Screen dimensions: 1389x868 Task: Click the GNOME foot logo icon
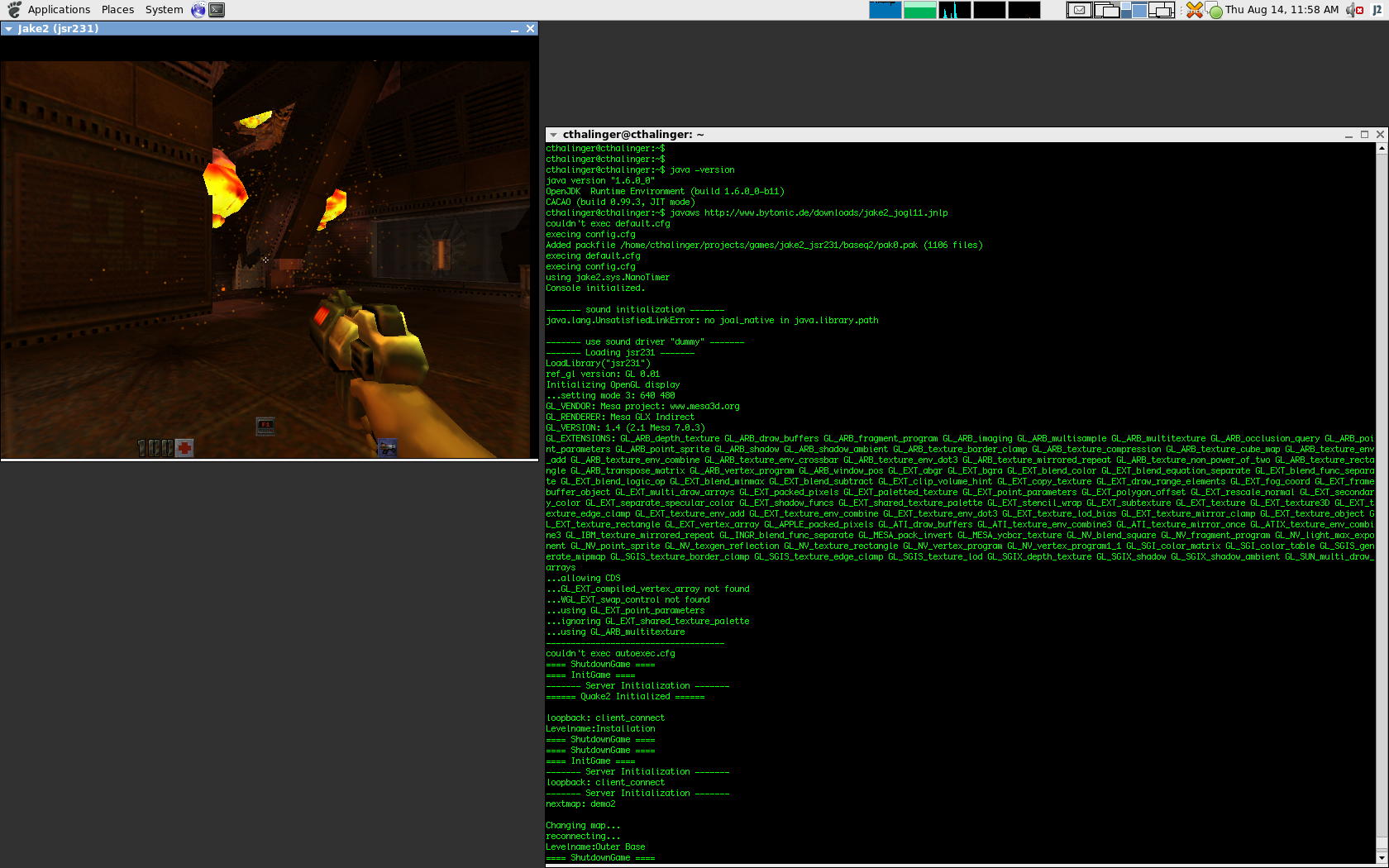[14, 10]
